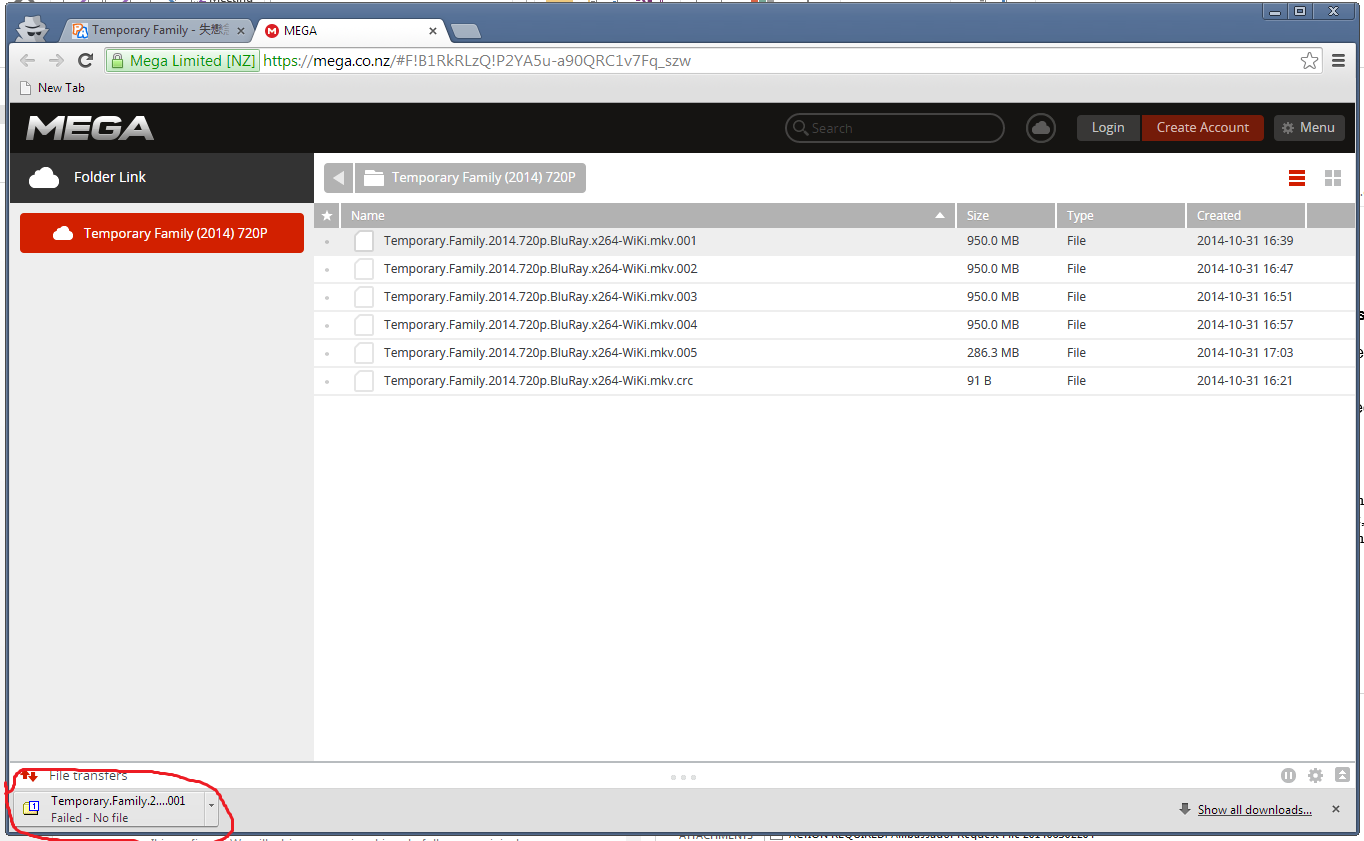The image size is (1364, 841).
Task: Open transfer settings gear icon
Action: click(x=1315, y=776)
